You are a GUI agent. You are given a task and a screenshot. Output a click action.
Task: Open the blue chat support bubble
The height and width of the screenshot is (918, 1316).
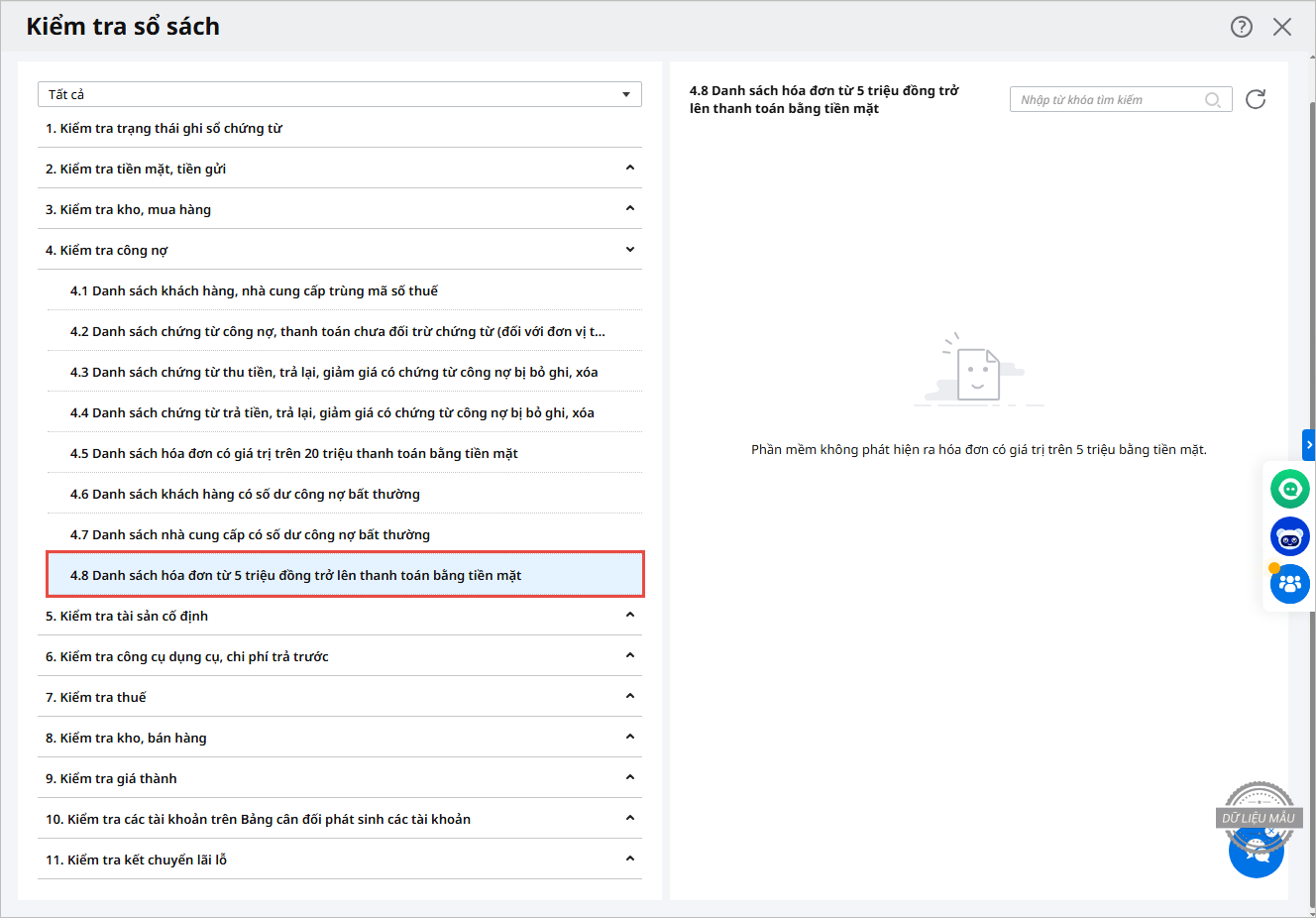click(1256, 853)
